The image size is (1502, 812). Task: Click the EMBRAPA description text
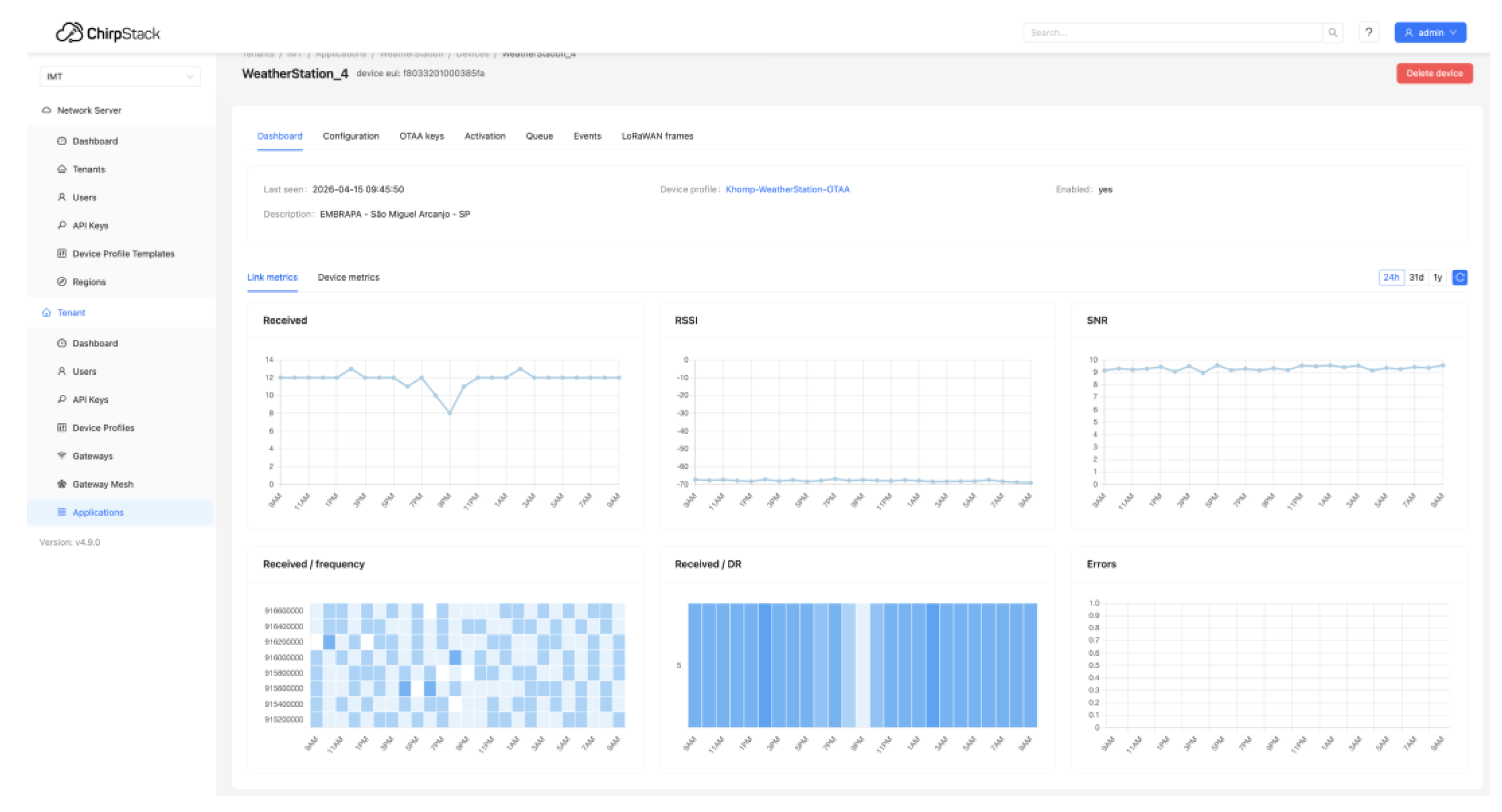[395, 214]
